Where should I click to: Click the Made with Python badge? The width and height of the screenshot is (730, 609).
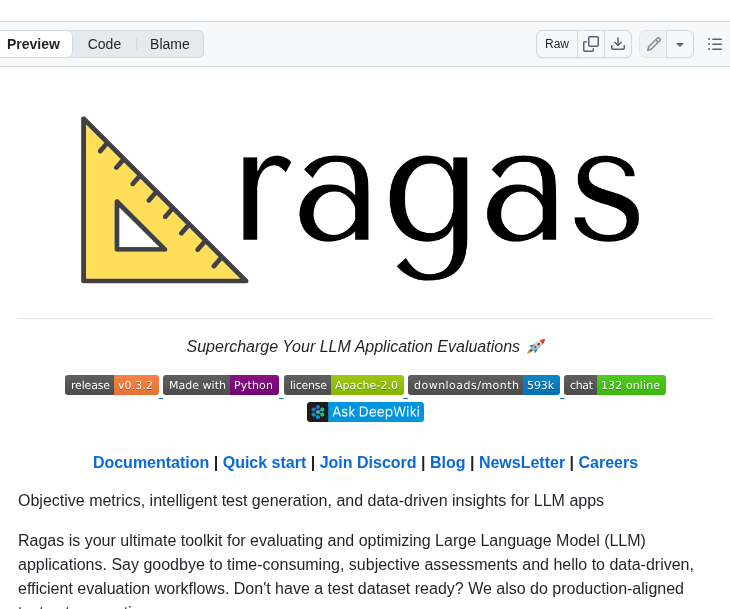221,385
